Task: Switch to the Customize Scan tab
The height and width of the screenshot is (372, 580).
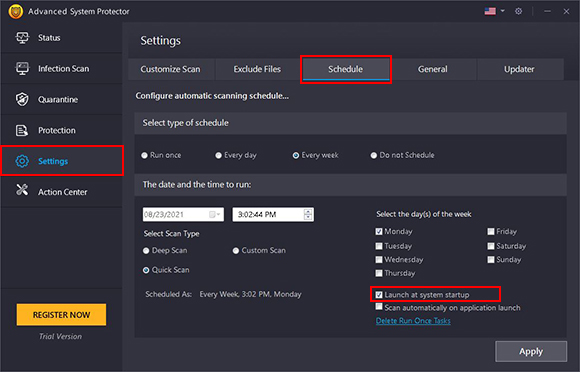Action: coord(171,69)
